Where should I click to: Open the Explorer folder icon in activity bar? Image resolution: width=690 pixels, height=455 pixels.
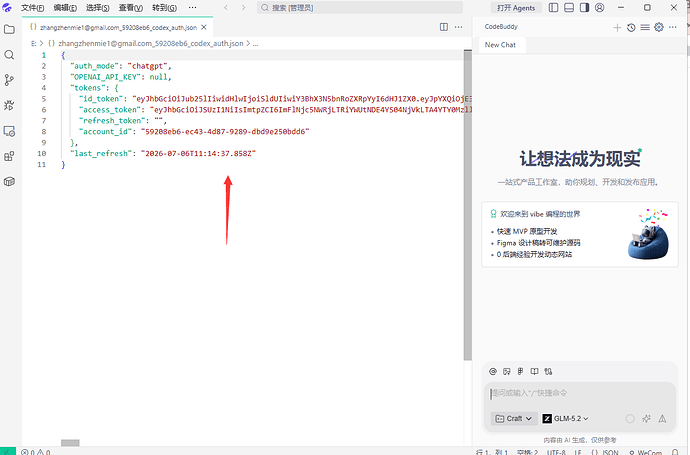click(9, 29)
